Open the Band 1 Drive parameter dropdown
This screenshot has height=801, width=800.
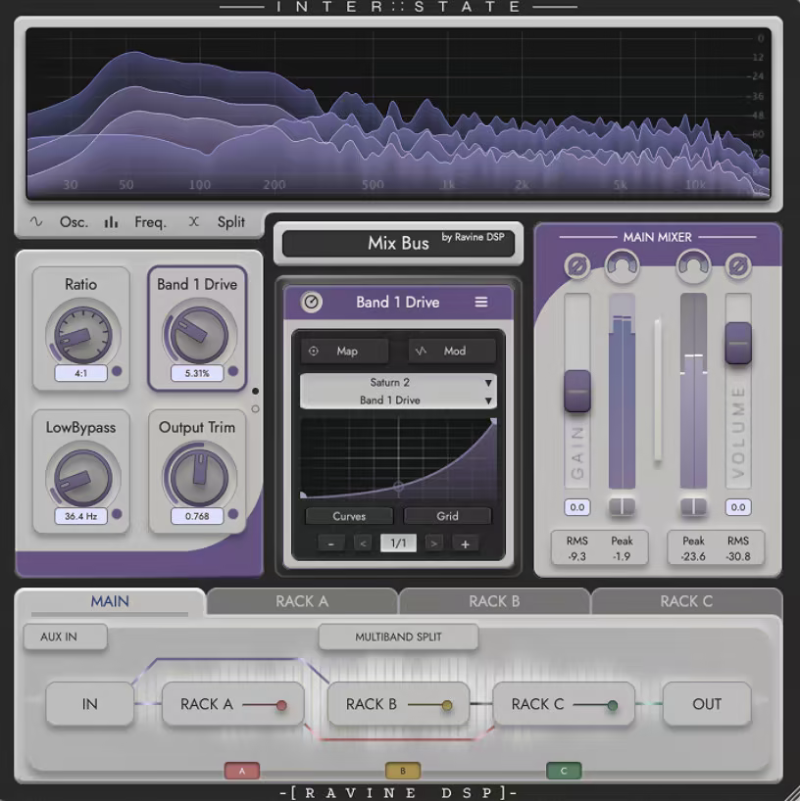pos(398,400)
